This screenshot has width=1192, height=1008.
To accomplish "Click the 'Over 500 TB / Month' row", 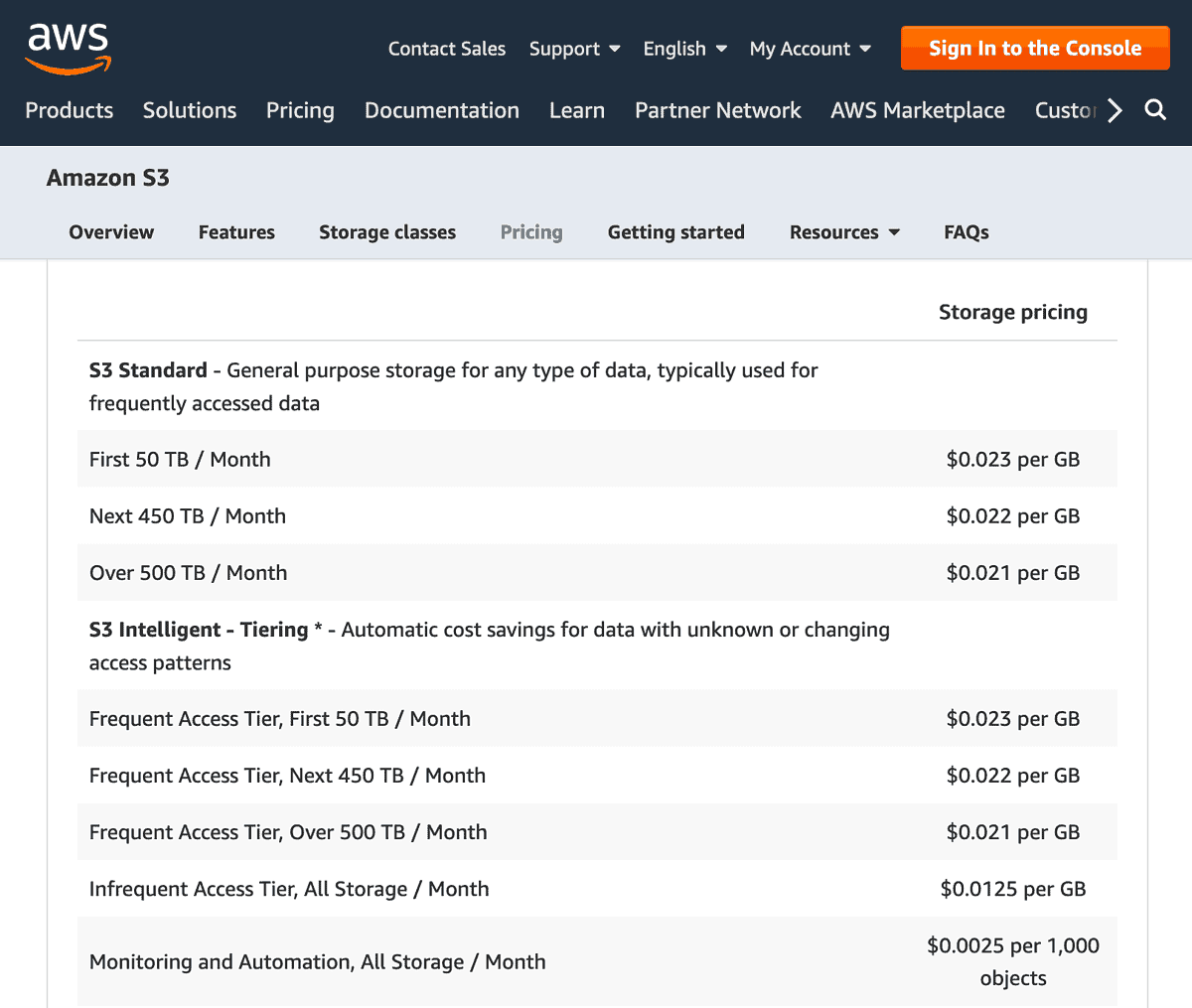I will [597, 572].
